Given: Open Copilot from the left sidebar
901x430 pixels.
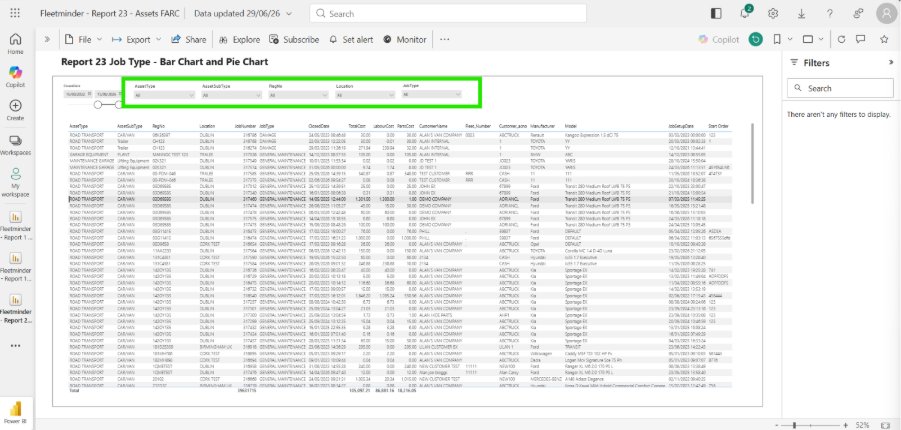Looking at the screenshot, I should click(x=16, y=76).
